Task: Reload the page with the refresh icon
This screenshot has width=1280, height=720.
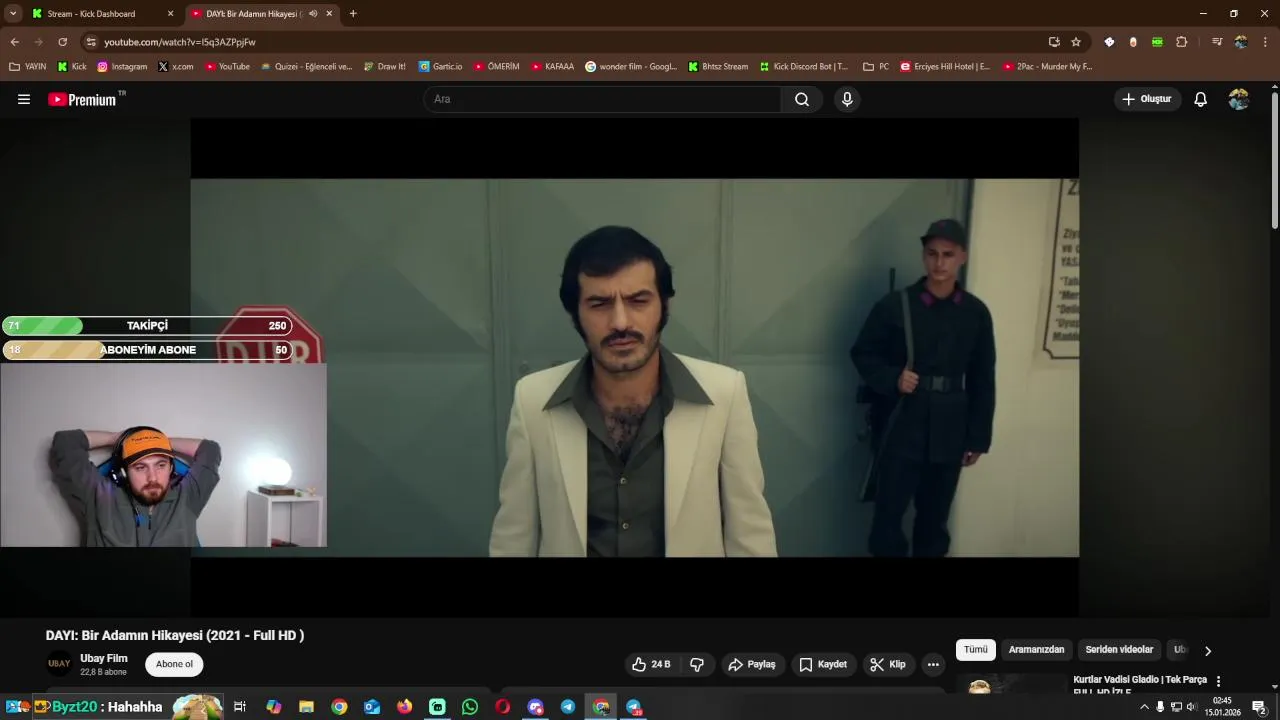Action: pyautogui.click(x=62, y=42)
